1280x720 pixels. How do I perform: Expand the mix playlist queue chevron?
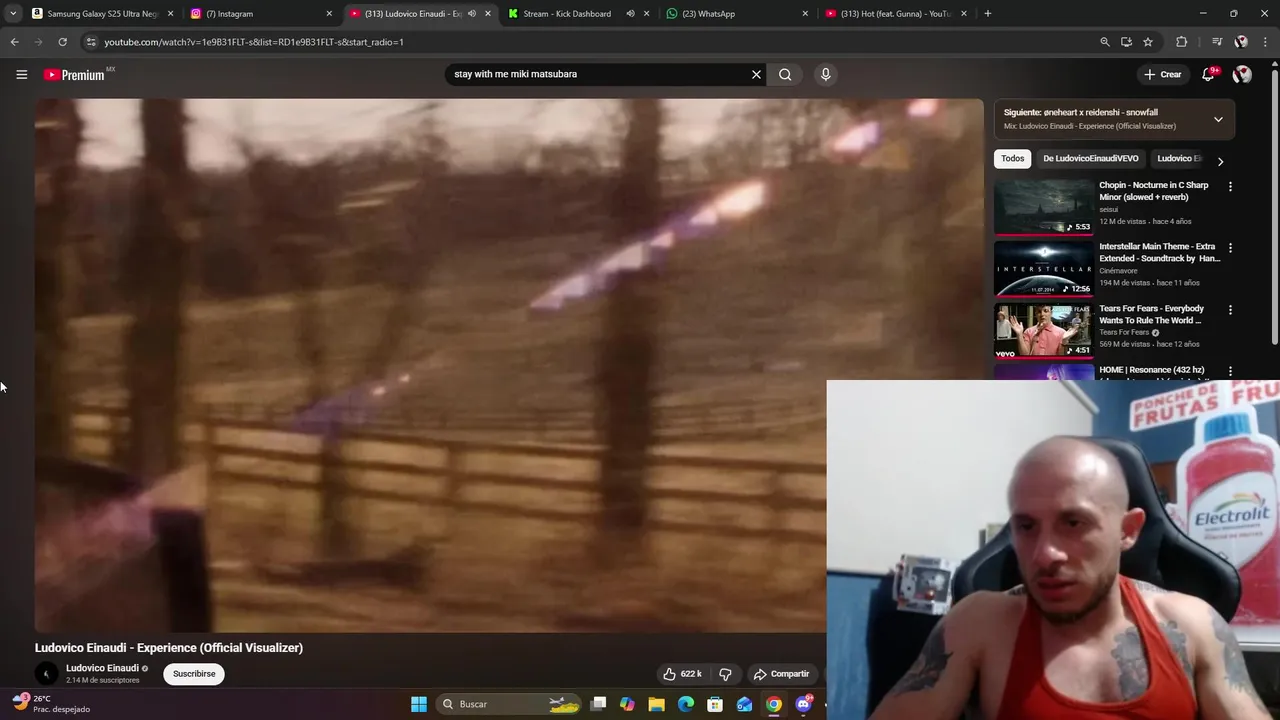point(1218,119)
